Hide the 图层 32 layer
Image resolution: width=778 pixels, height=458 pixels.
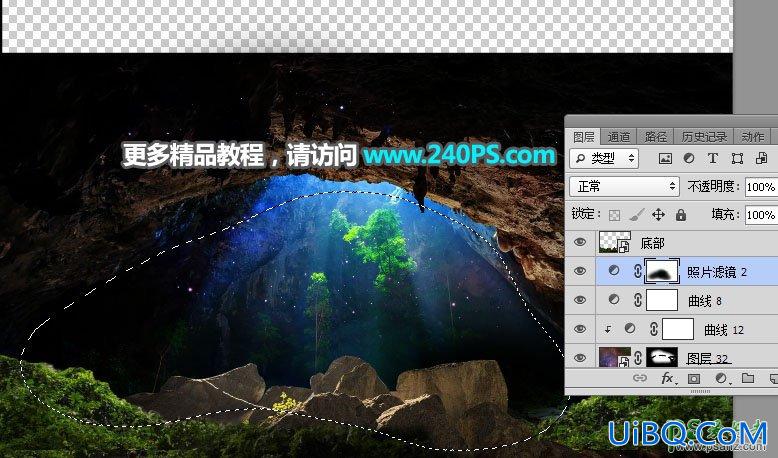(580, 357)
